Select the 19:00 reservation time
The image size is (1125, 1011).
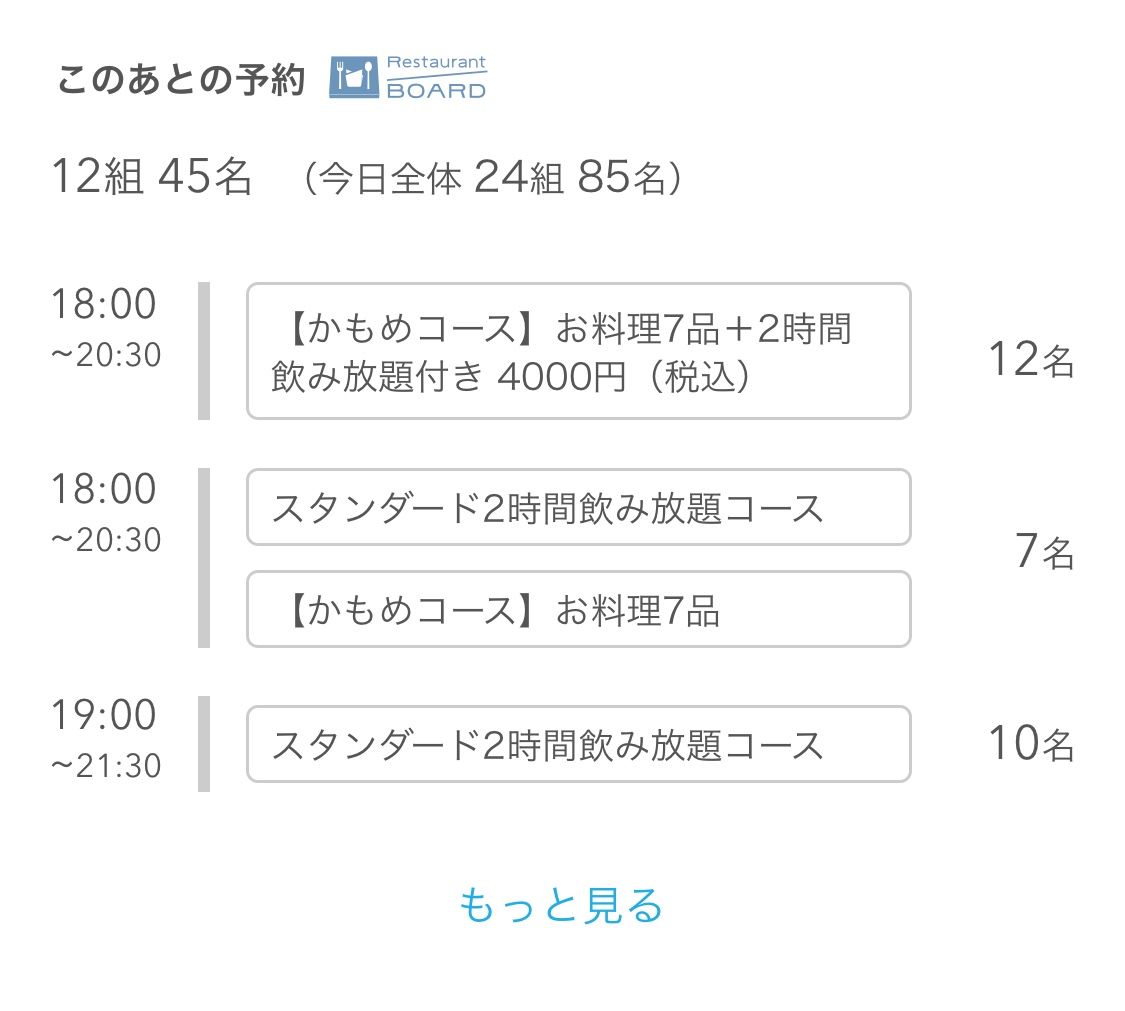(103, 715)
